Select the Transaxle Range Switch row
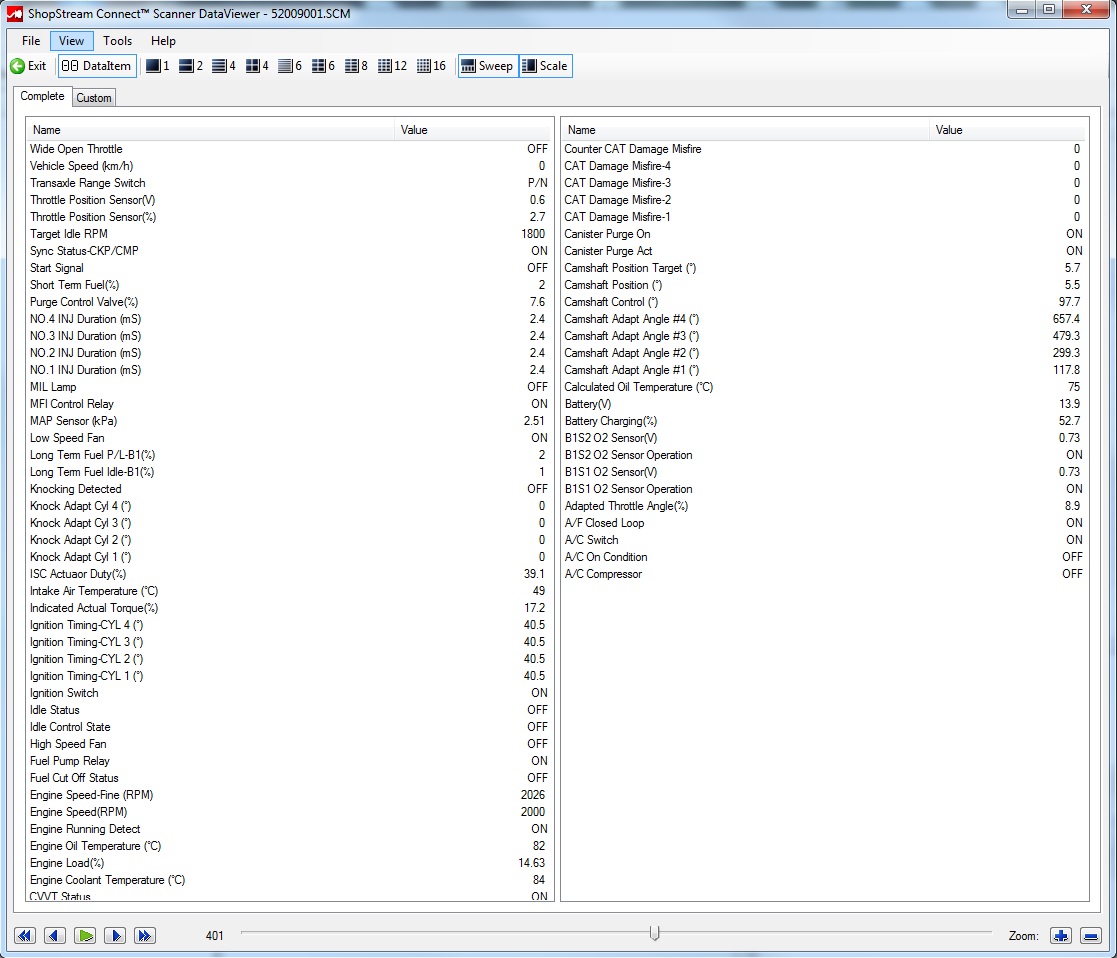This screenshot has height=958, width=1117. (x=289, y=183)
